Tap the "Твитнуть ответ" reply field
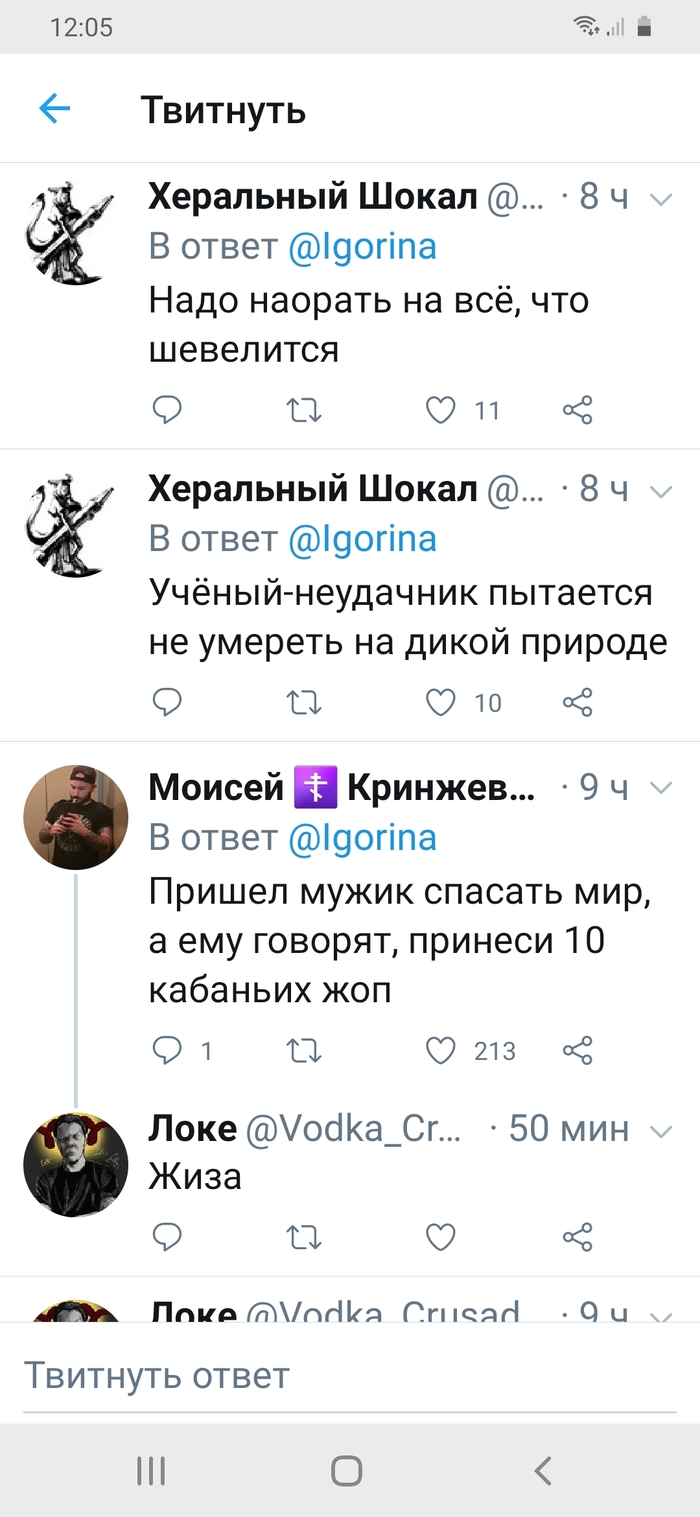The width and height of the screenshot is (700, 1517). click(x=350, y=1376)
